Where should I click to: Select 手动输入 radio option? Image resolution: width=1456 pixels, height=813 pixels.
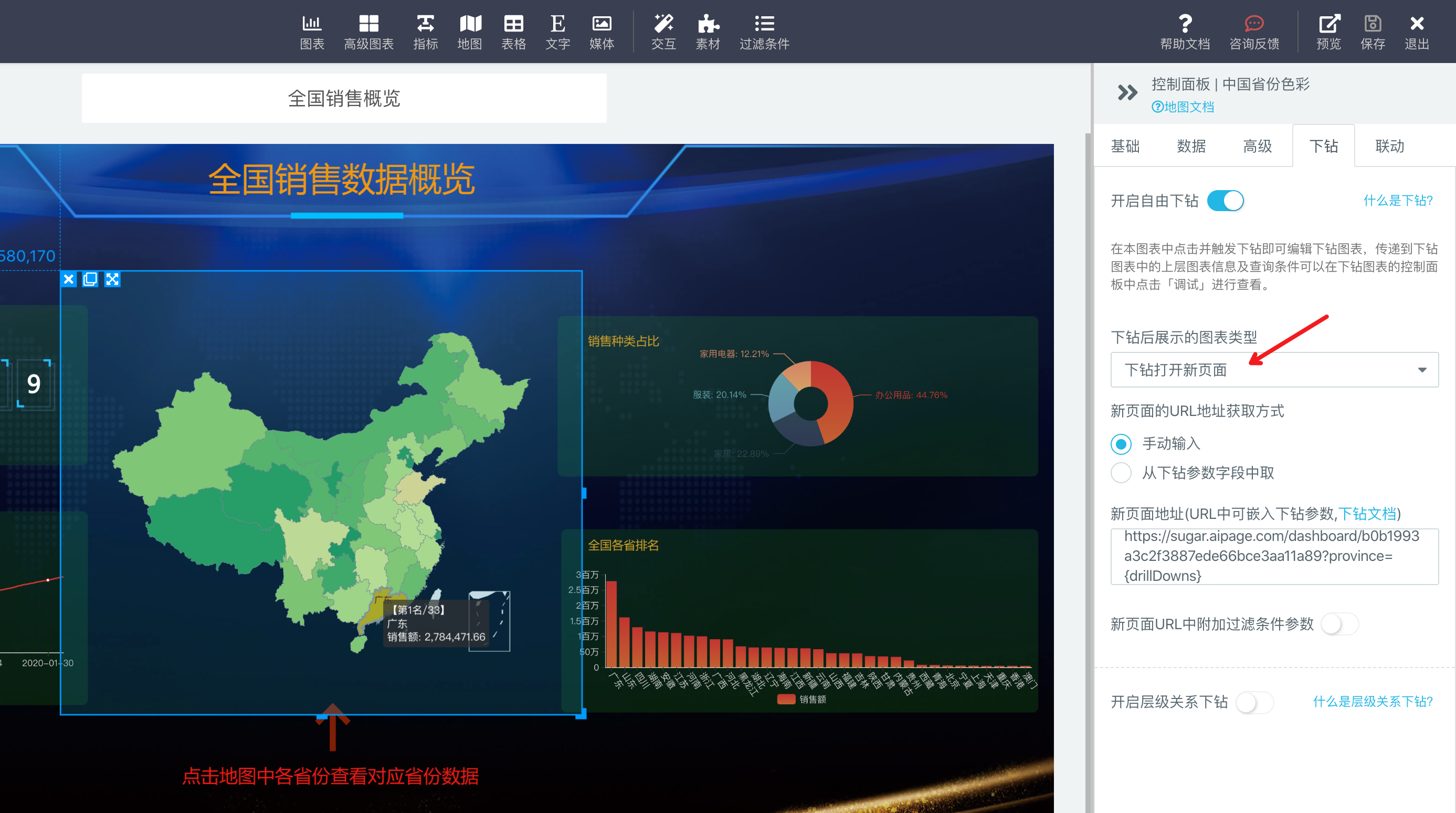point(1121,444)
